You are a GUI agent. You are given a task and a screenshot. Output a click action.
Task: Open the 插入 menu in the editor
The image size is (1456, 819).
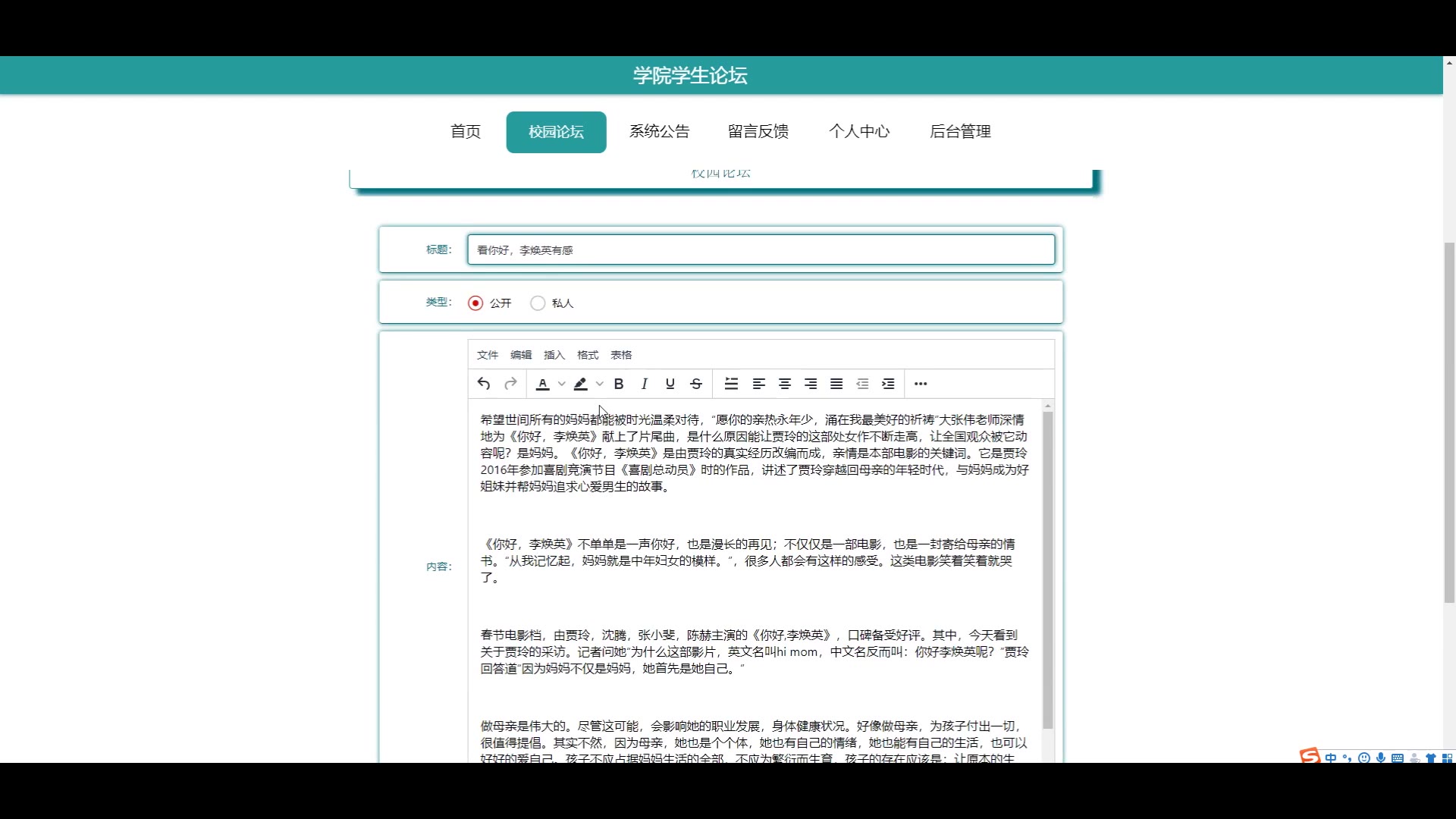[x=554, y=355]
